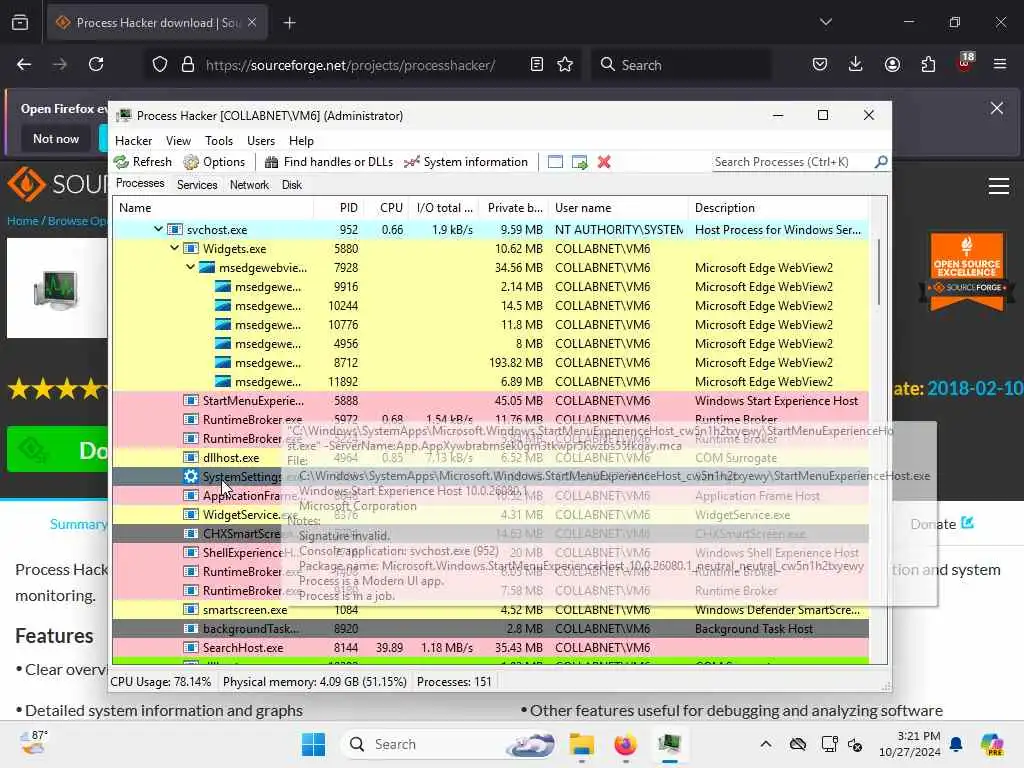1024x768 pixels.
Task: Open Firefox downloads panel
Action: pyautogui.click(x=856, y=65)
